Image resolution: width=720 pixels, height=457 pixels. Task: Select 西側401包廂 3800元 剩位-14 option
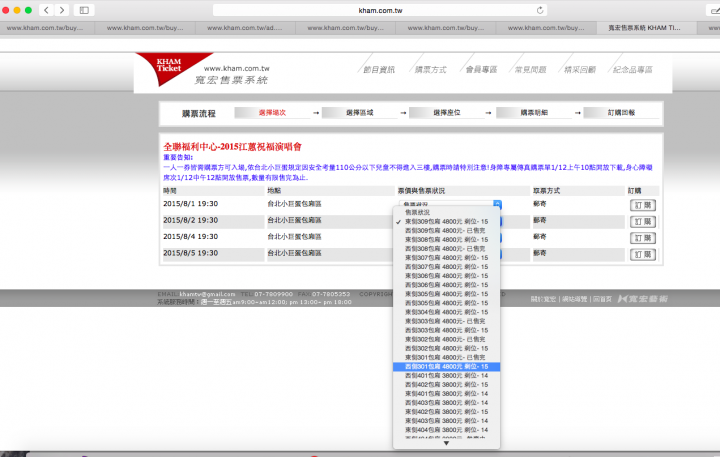tap(446, 376)
